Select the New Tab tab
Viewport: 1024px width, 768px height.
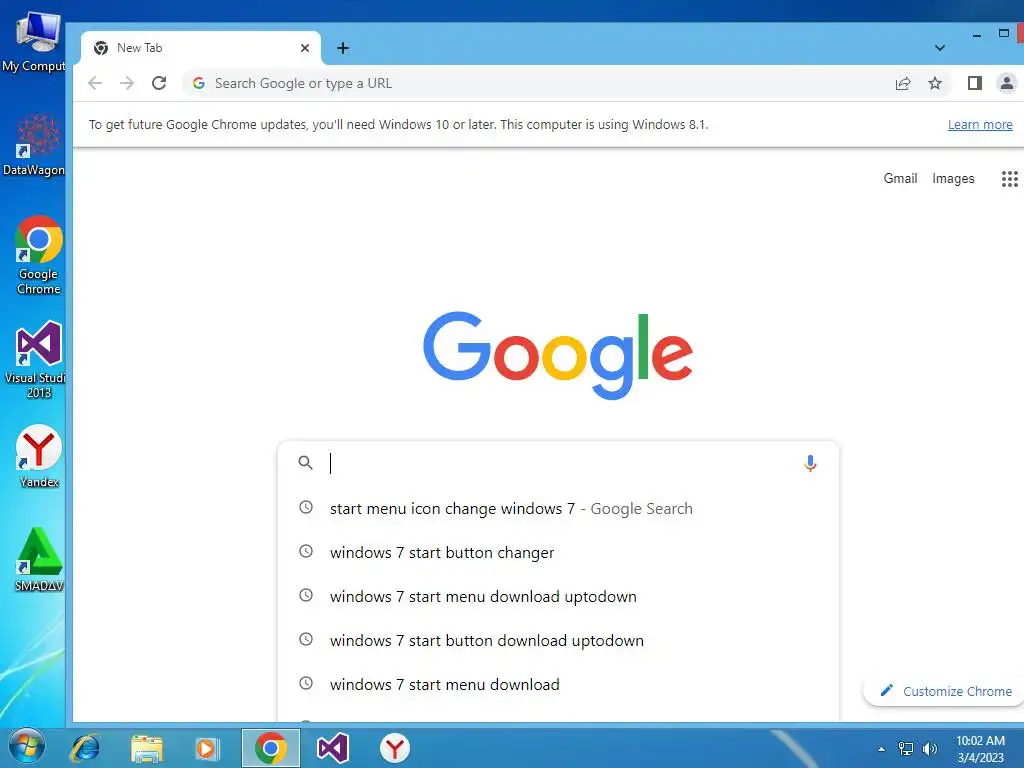tap(200, 48)
